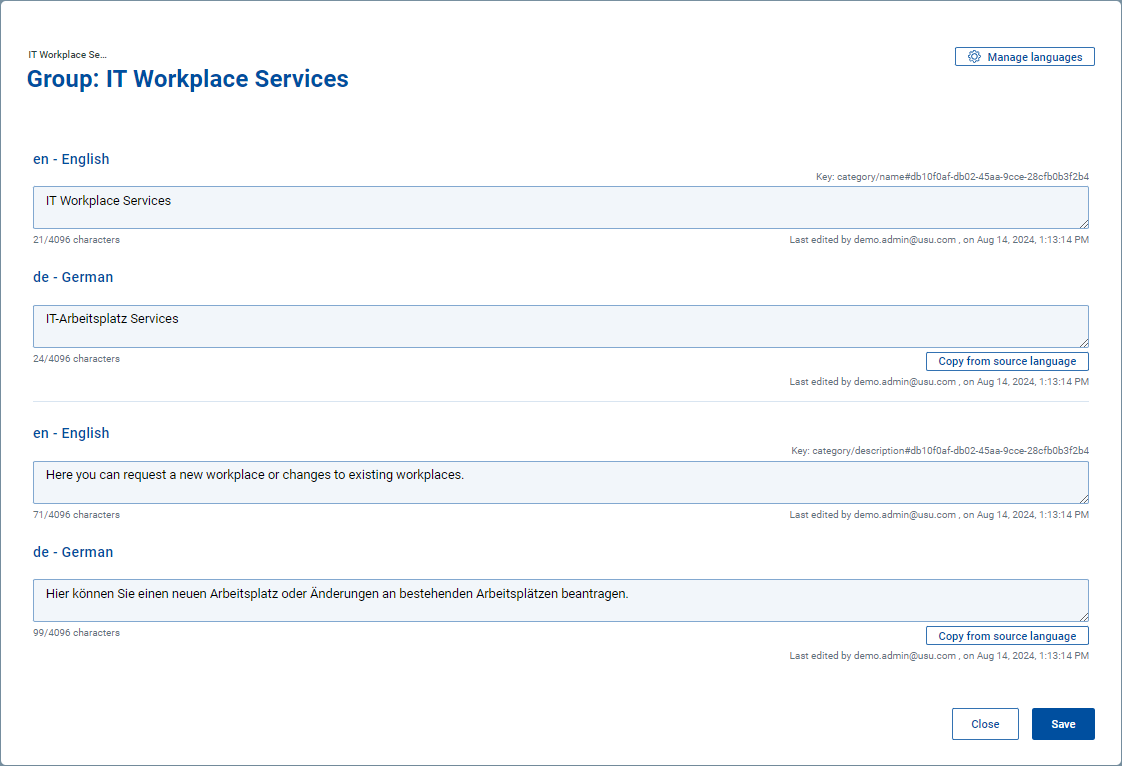Click the '99/4096 characters' counter
This screenshot has width=1122, height=766.
(76, 633)
